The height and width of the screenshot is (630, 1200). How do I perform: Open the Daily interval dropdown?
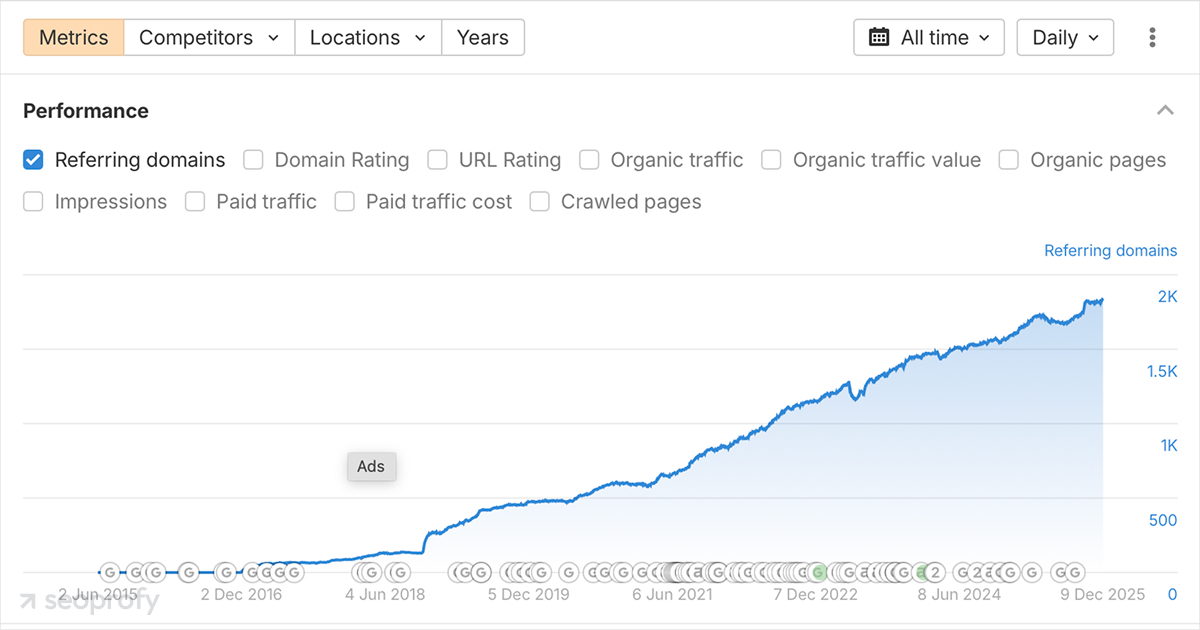point(1065,37)
